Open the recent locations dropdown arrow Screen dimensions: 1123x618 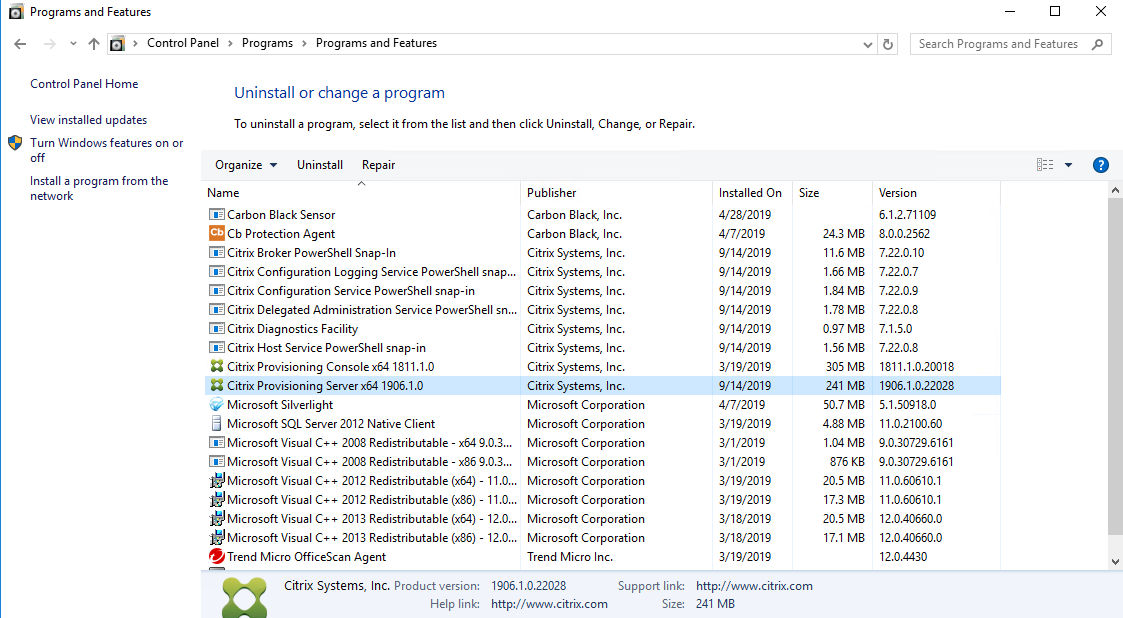click(x=73, y=44)
